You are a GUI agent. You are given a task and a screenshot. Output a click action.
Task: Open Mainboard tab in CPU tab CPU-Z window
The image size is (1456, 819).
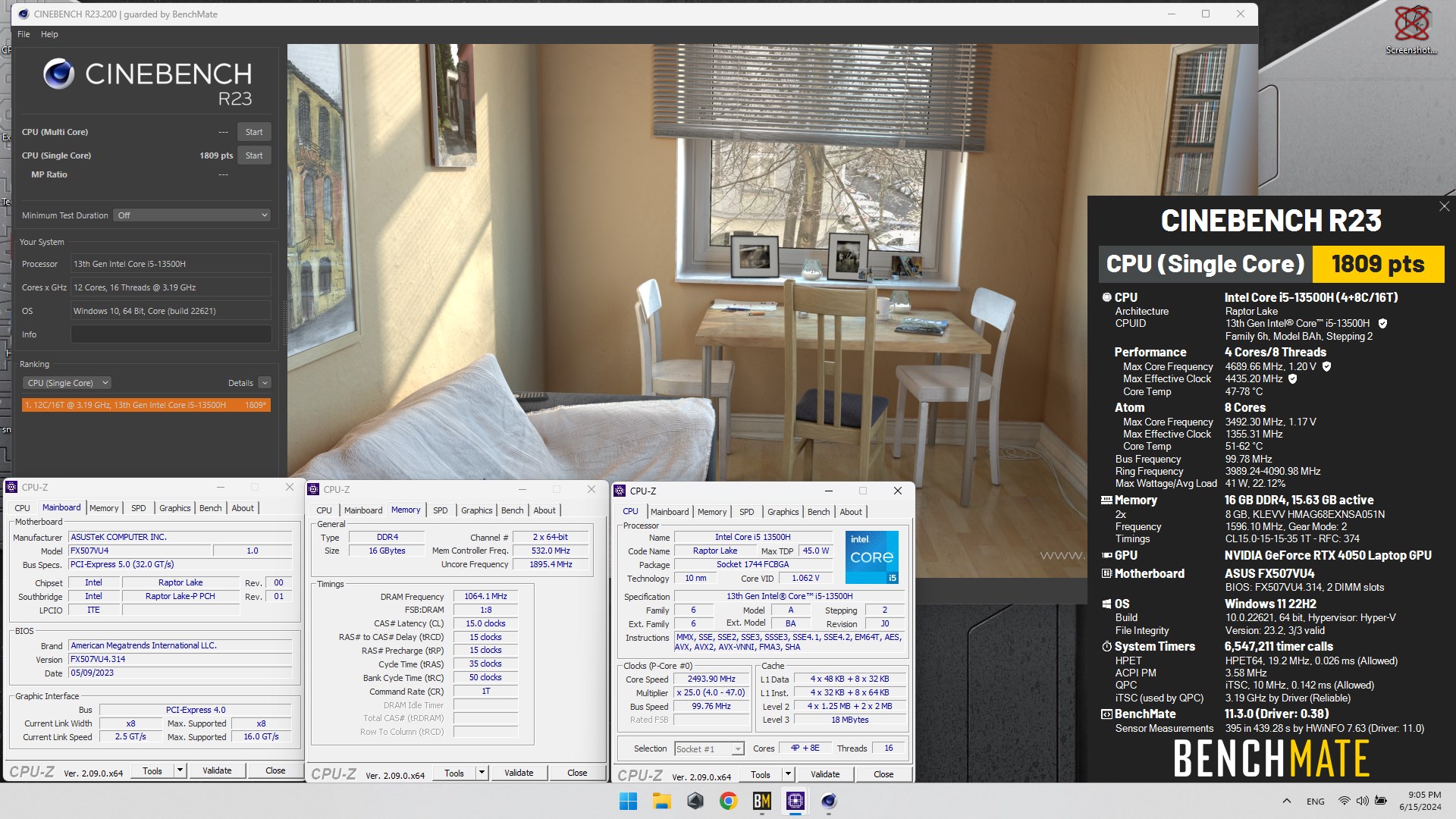click(x=670, y=512)
